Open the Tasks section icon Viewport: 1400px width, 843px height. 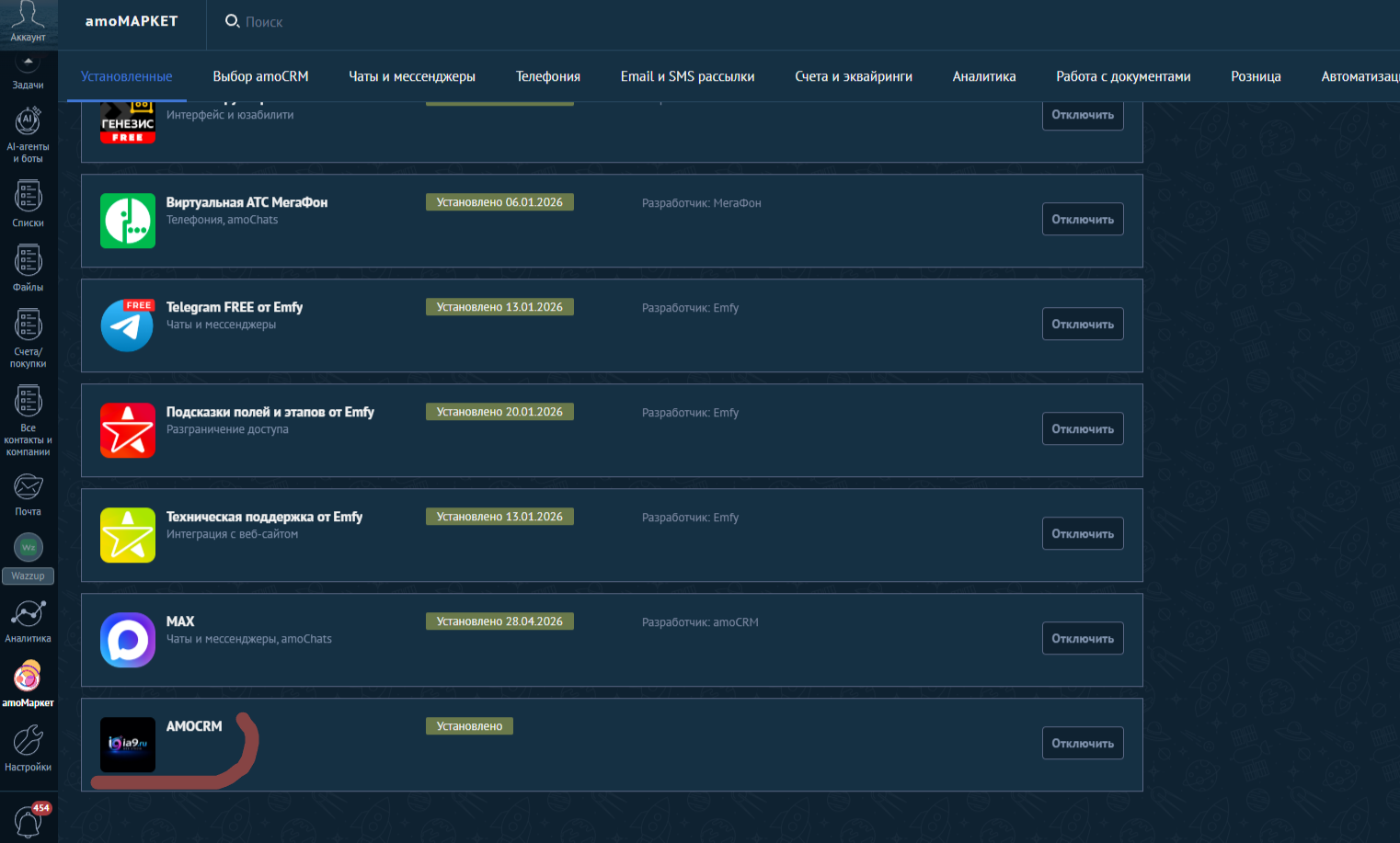28,64
